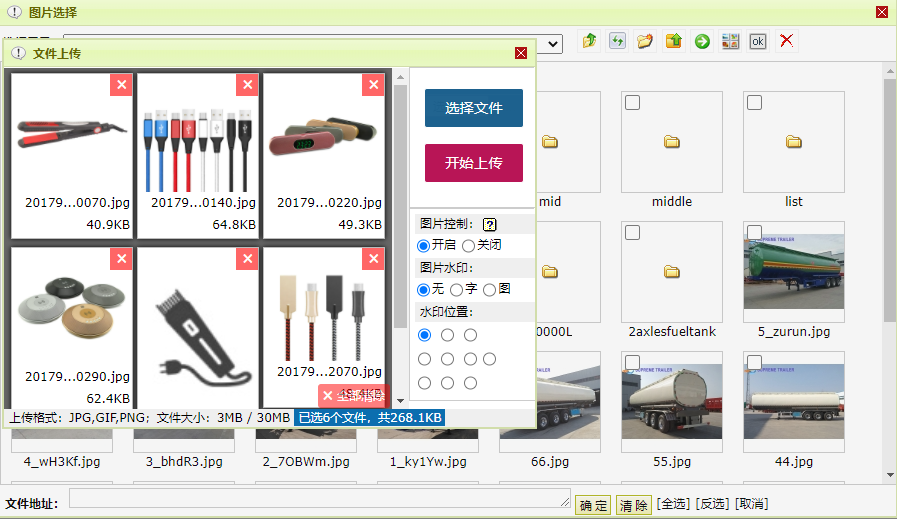Viewport: 897px width, 519px height.
Task: Click the upload file toolbar icon
Action: tap(674, 41)
